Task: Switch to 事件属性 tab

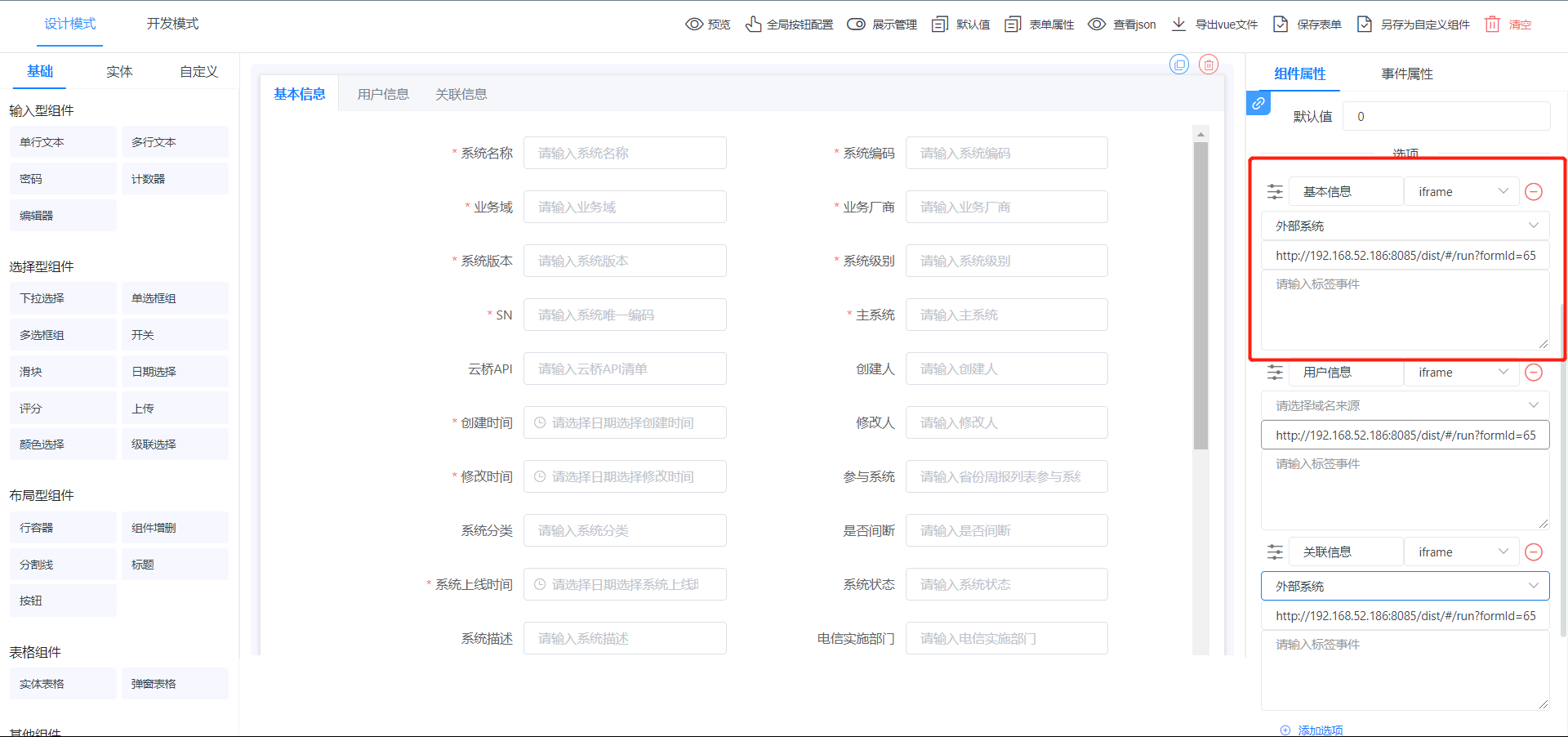Action: [x=1407, y=74]
